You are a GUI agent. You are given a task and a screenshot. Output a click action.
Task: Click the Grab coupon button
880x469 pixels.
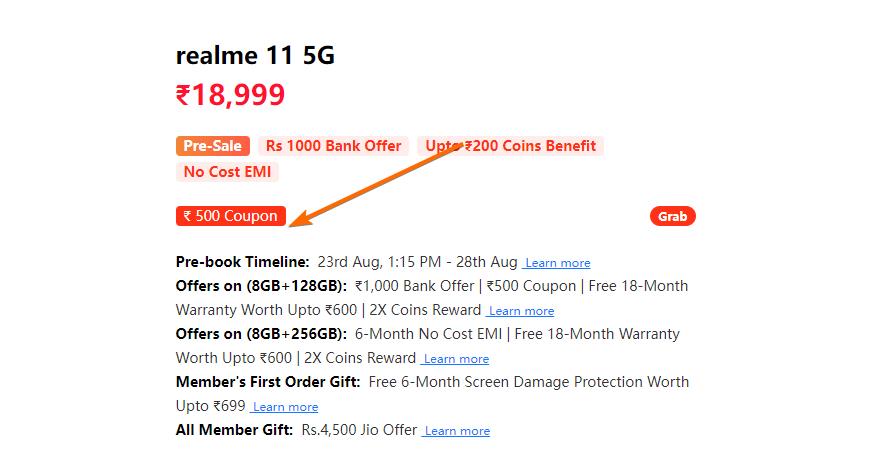672,216
